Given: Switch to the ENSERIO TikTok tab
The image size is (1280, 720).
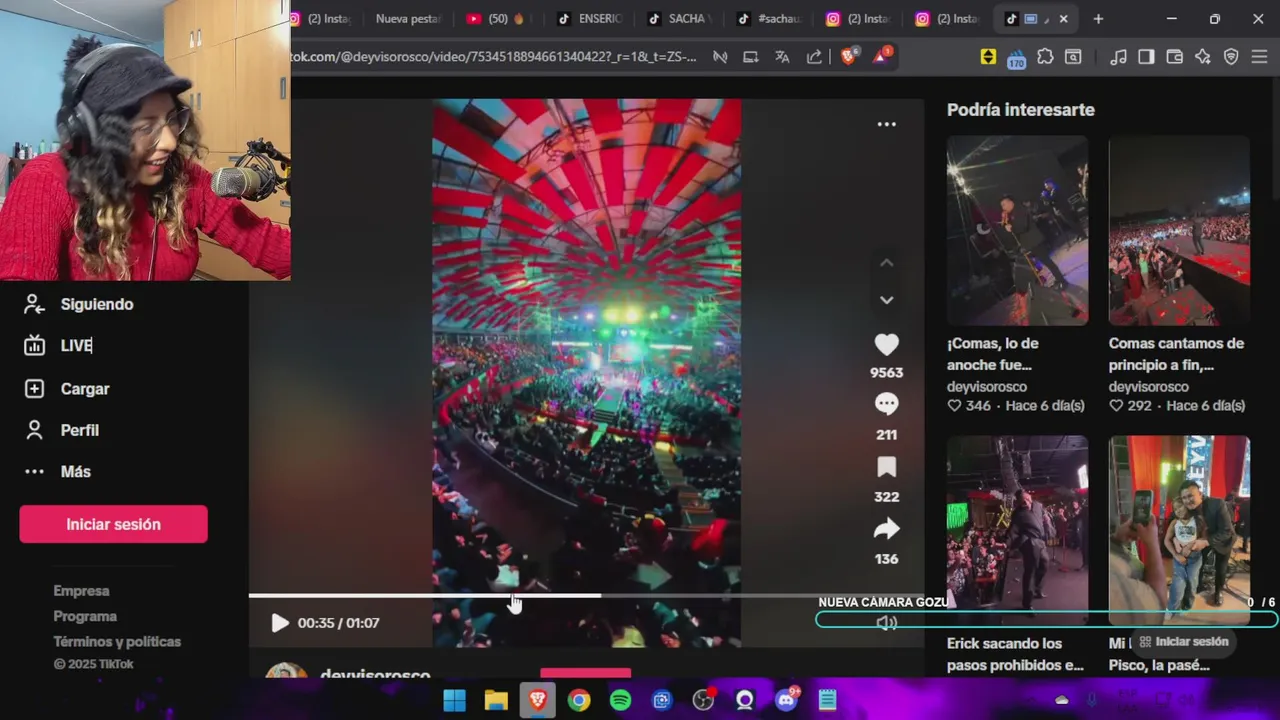Looking at the screenshot, I should [589, 19].
